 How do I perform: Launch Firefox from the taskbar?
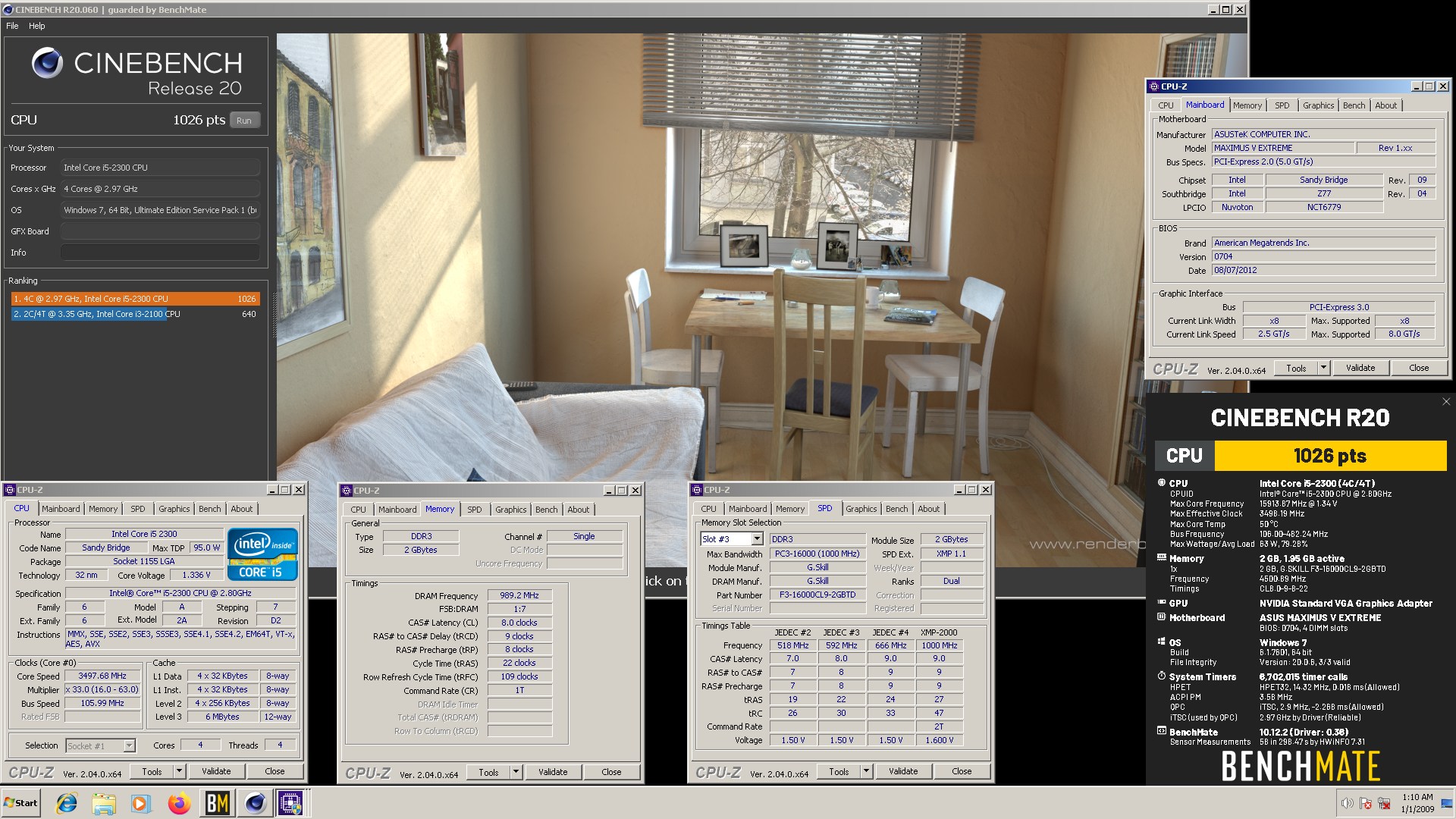179,803
